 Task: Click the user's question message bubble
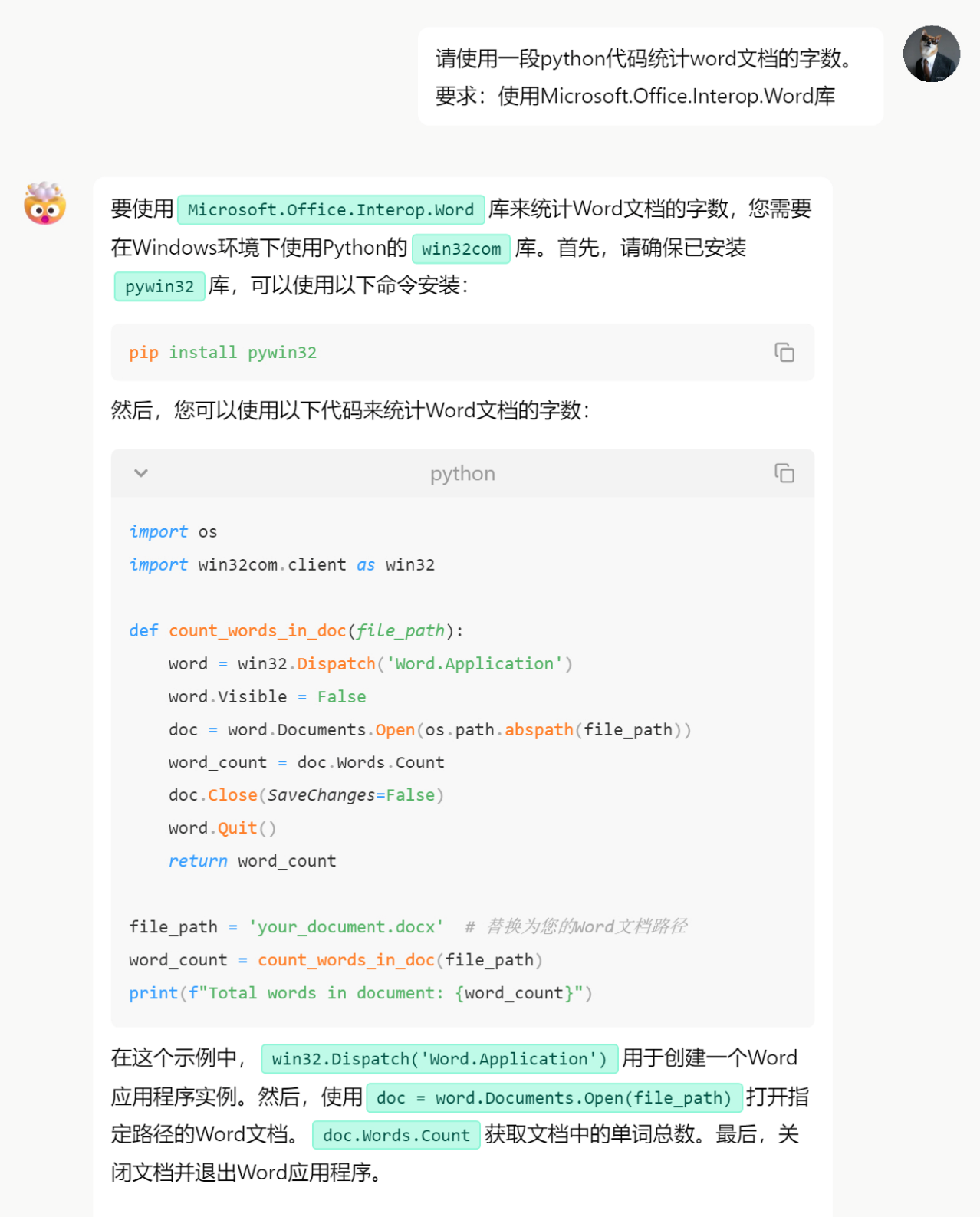coord(650,77)
